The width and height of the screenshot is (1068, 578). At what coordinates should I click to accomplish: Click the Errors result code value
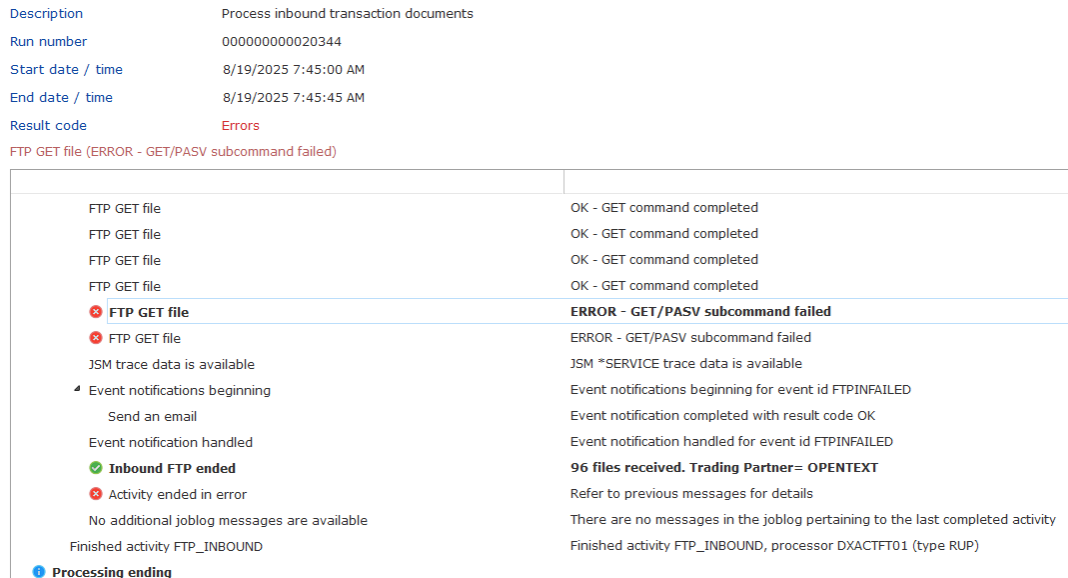[240, 125]
